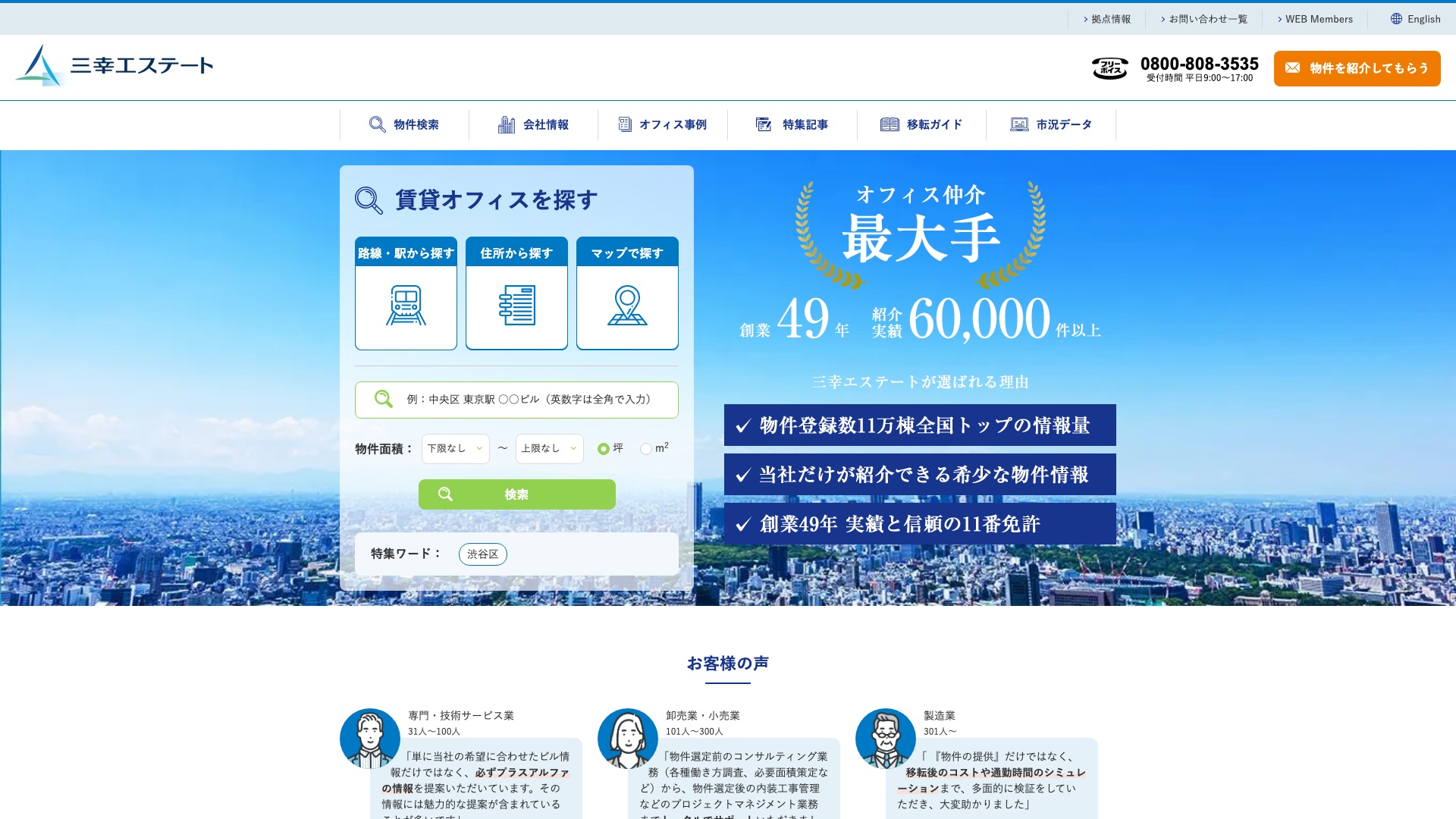Click the building icon for 会社情報
The width and height of the screenshot is (1456, 819).
click(x=507, y=124)
